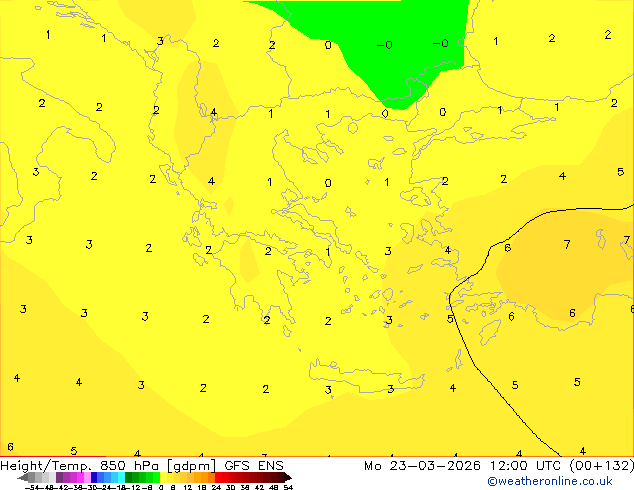Pick the bright yellow swatch in the legend
The image size is (634, 490).
tap(163, 477)
